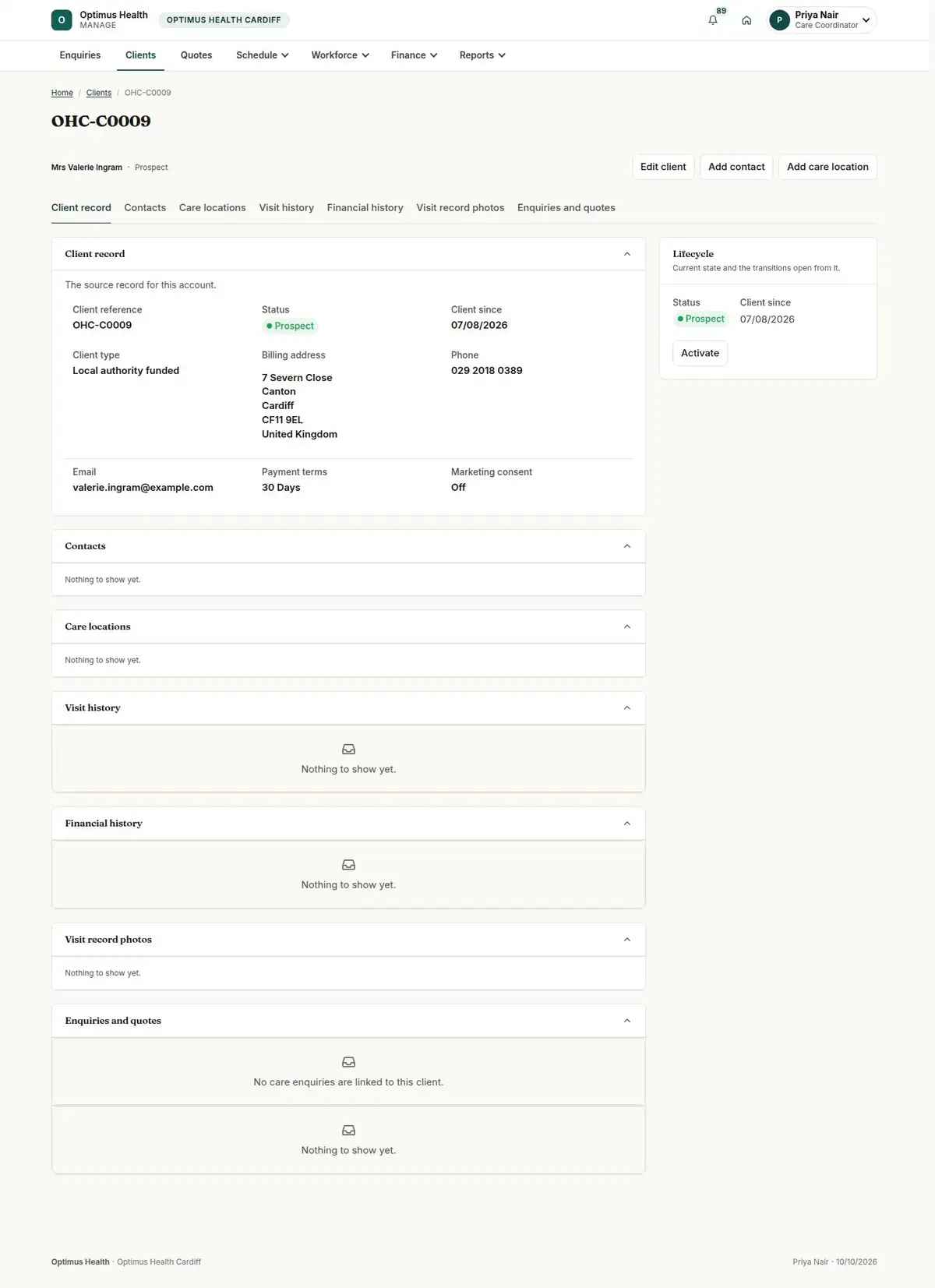This screenshot has width=935, height=1288.
Task: Click the Prospect status badge in Client record
Action: (x=290, y=326)
